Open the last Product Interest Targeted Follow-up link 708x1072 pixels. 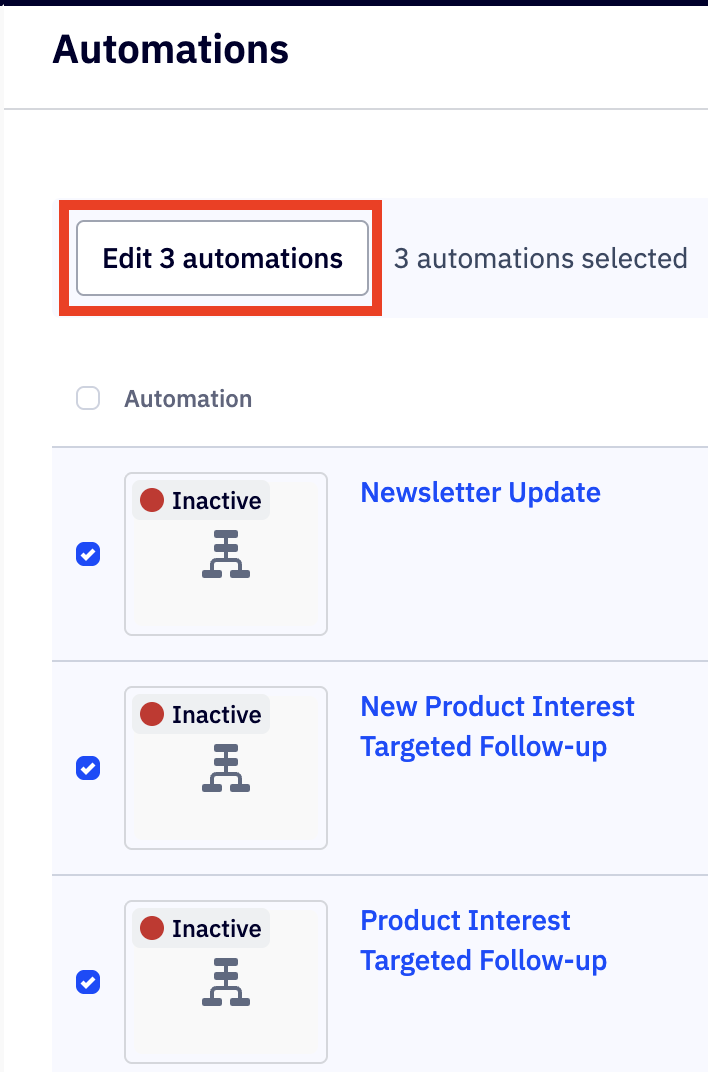[483, 940]
